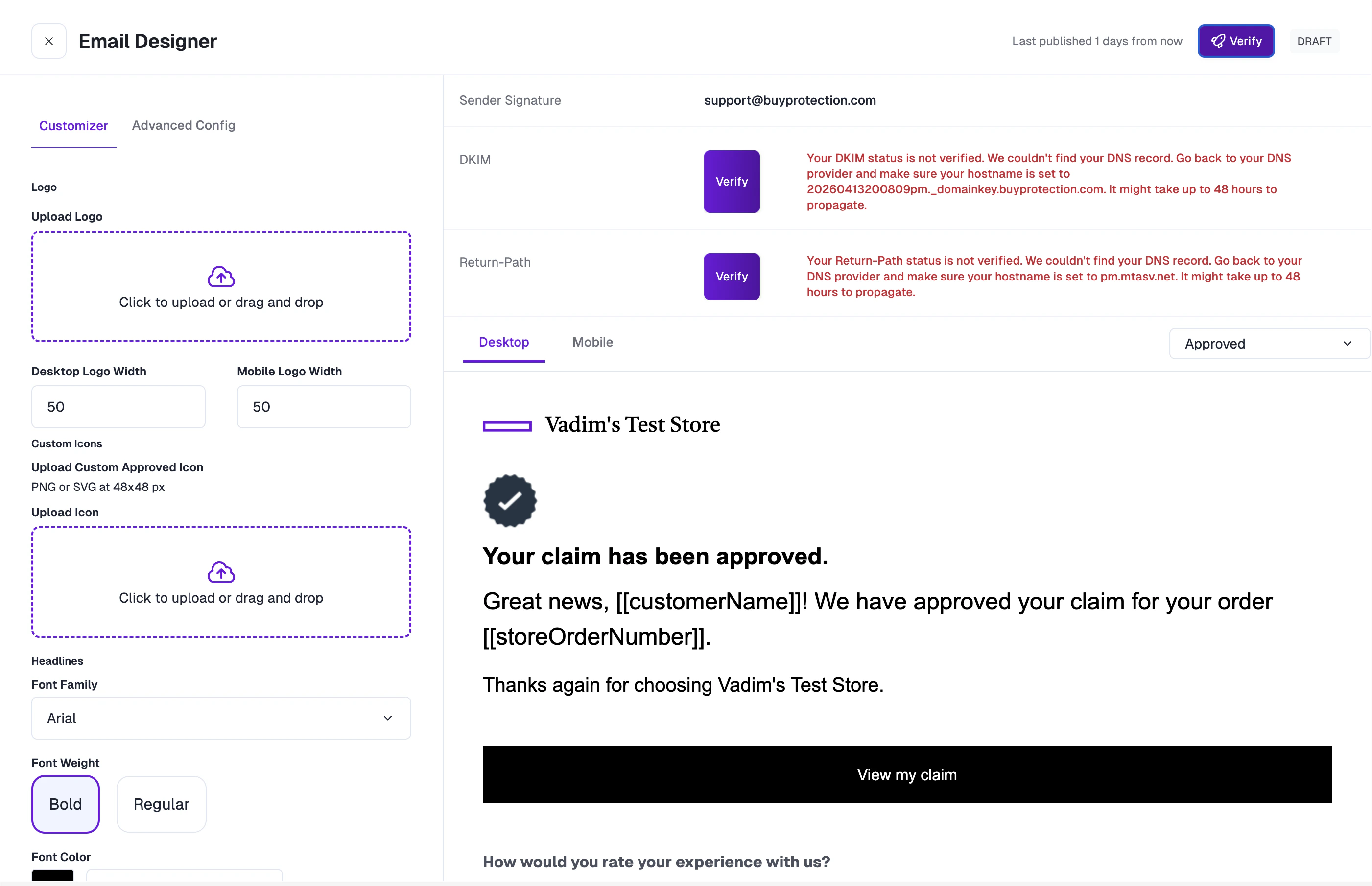Screen dimensions: 1372x886
Task: Click the View my claim button
Action: [907, 774]
